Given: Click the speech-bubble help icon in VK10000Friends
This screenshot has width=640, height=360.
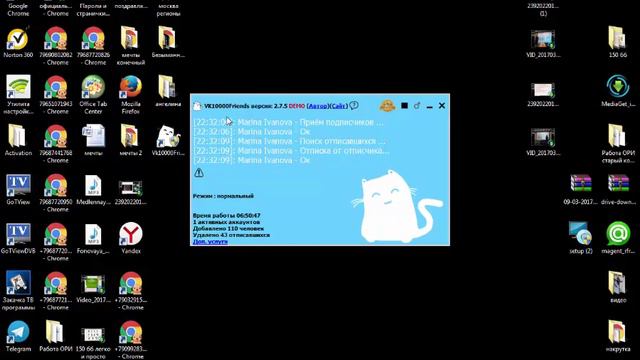Looking at the screenshot, I should pyautogui.click(x=354, y=106).
